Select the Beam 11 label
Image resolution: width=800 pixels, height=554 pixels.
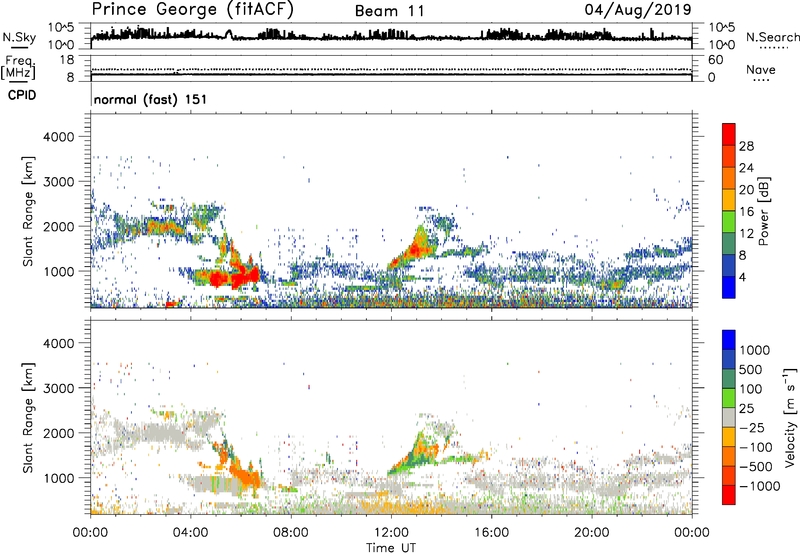(390, 11)
